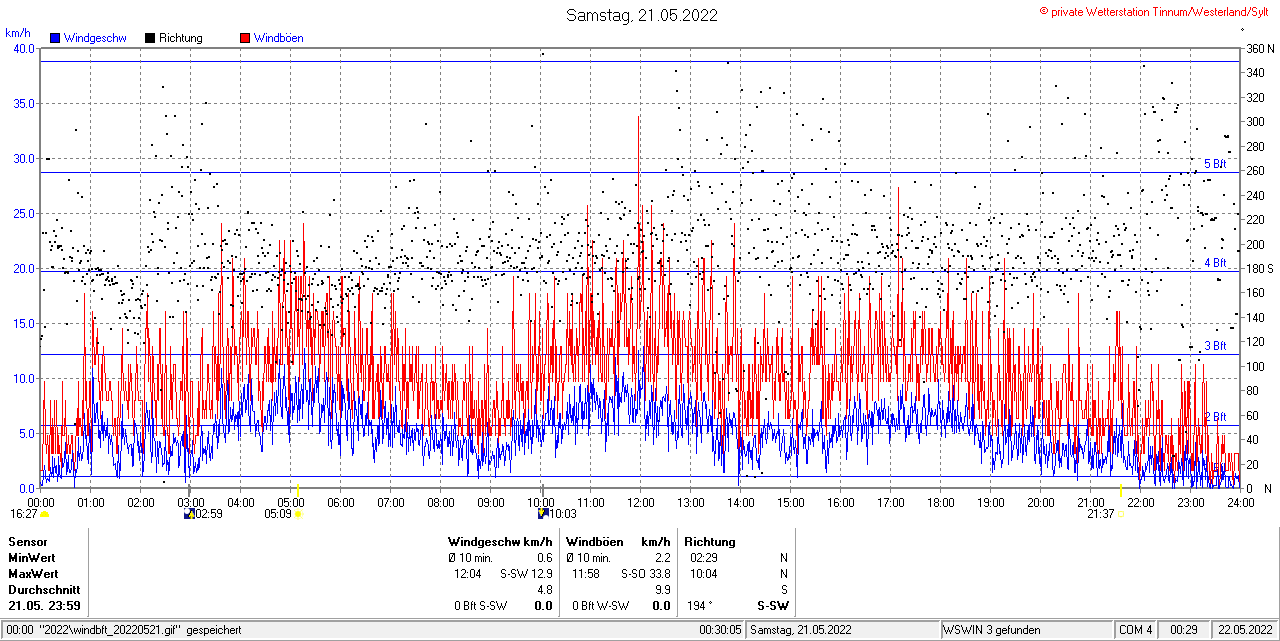Click the yellow sunrise tick above 05:09
This screenshot has width=1280, height=641.
(299, 489)
